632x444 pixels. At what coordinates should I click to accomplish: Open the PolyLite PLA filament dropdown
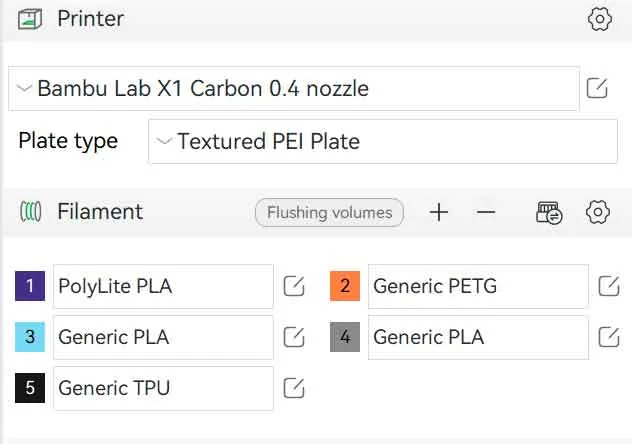pos(163,286)
